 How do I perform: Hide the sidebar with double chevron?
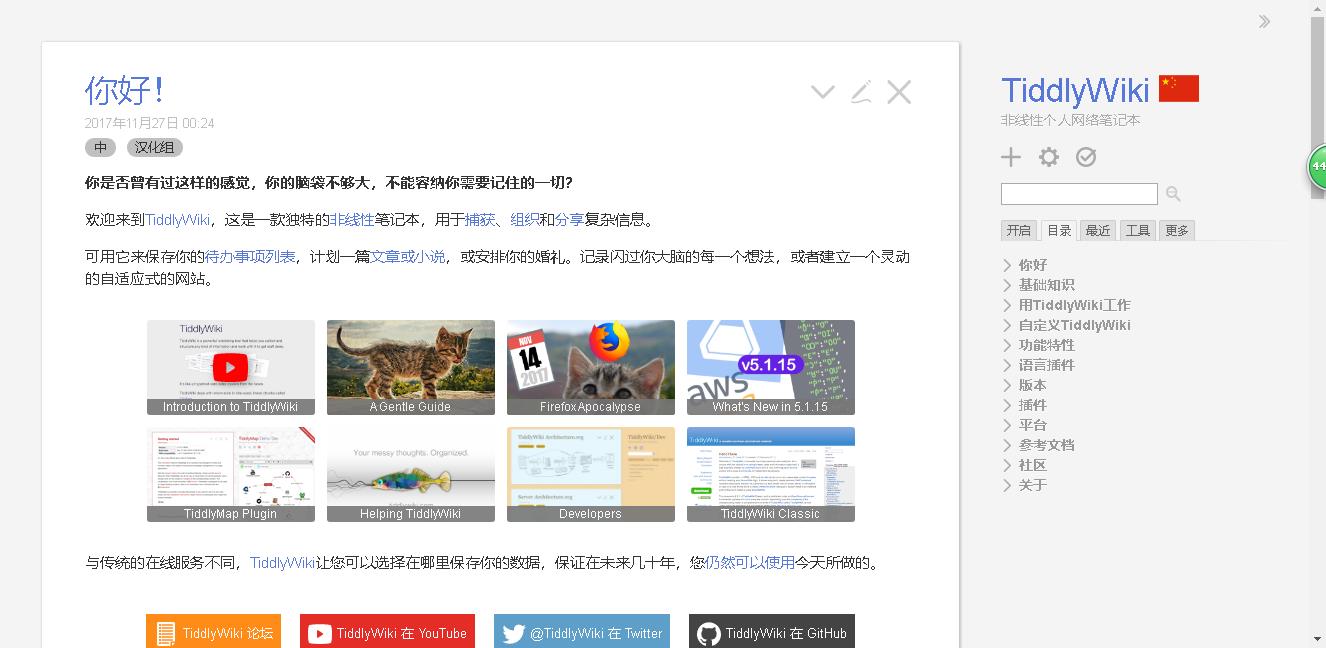point(1265,21)
